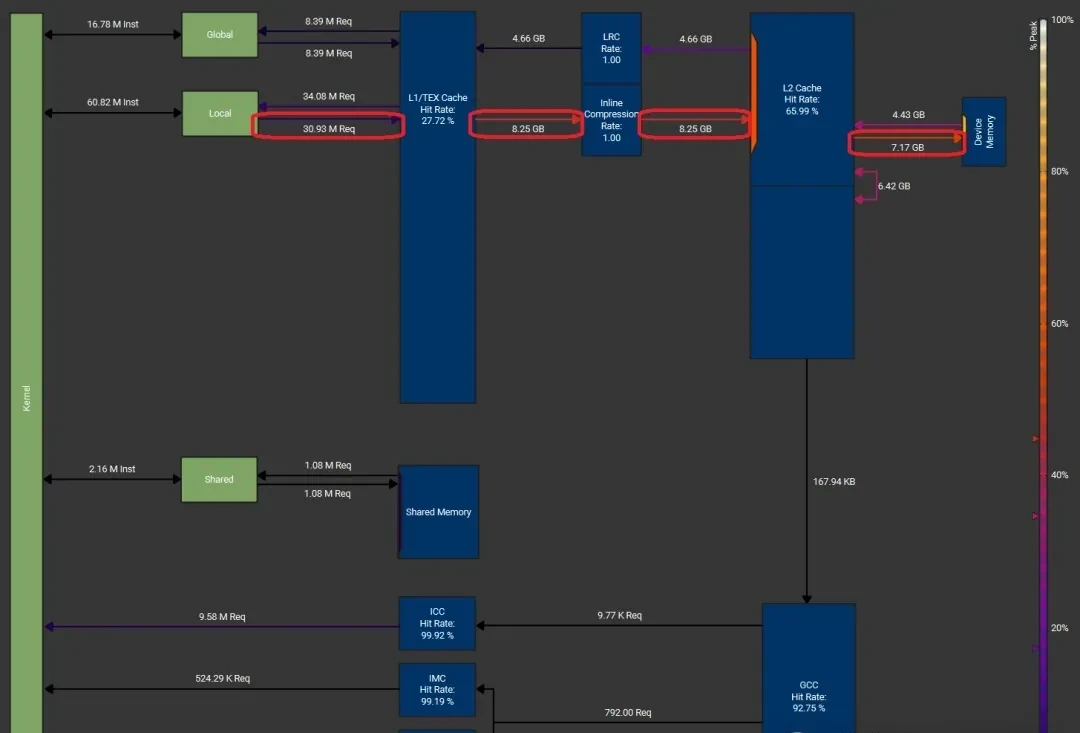Click the % Peak scale title
This screenshot has width=1080, height=733.
click(x=1033, y=35)
